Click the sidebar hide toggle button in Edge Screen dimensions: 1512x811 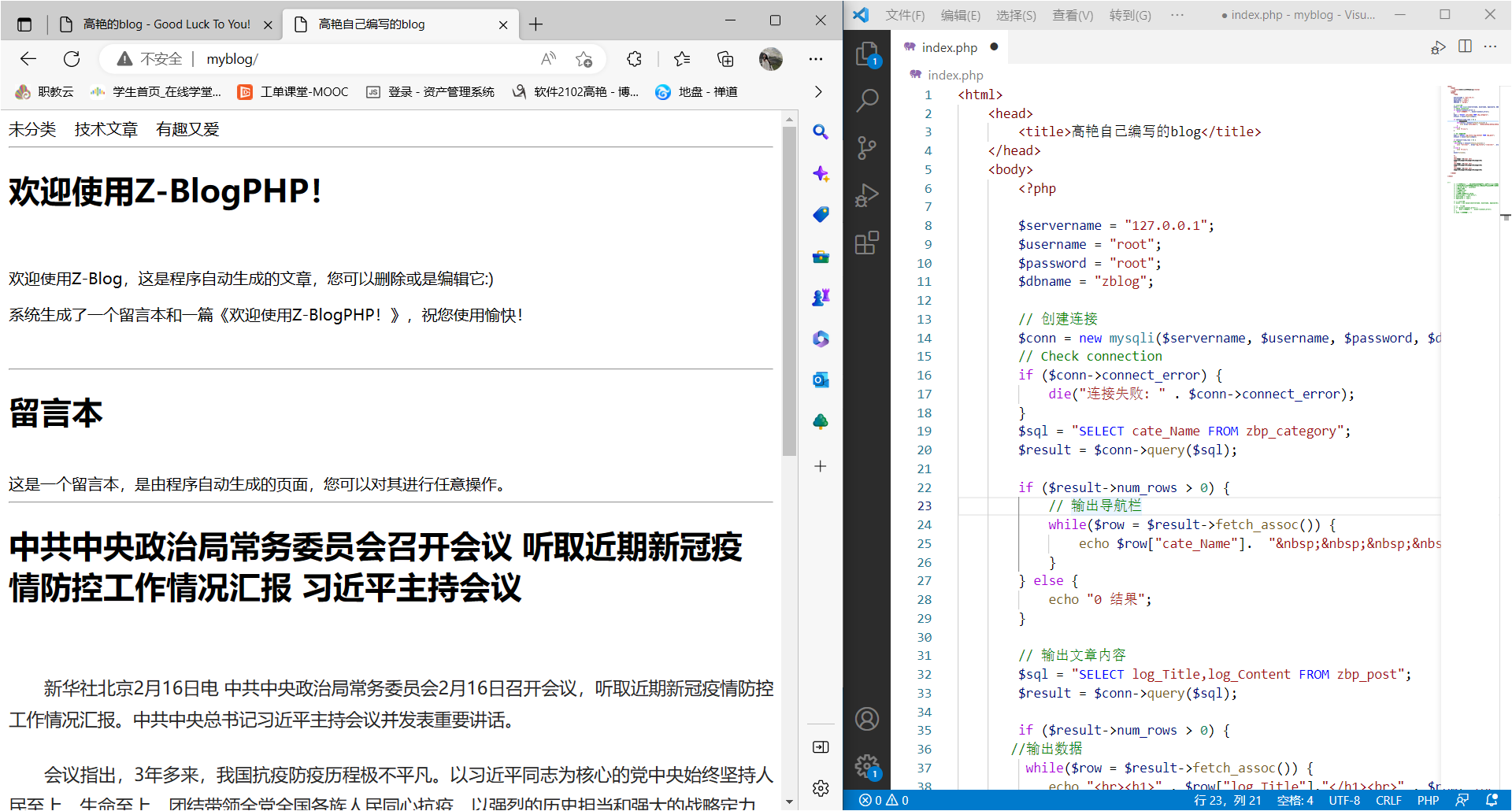pos(821,747)
